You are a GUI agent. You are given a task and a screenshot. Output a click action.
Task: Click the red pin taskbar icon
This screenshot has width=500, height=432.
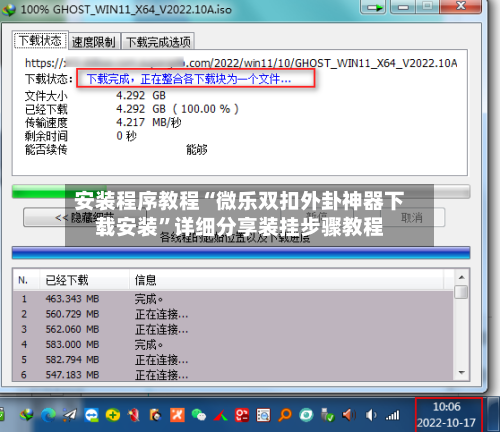pyautogui.click(x=134, y=415)
